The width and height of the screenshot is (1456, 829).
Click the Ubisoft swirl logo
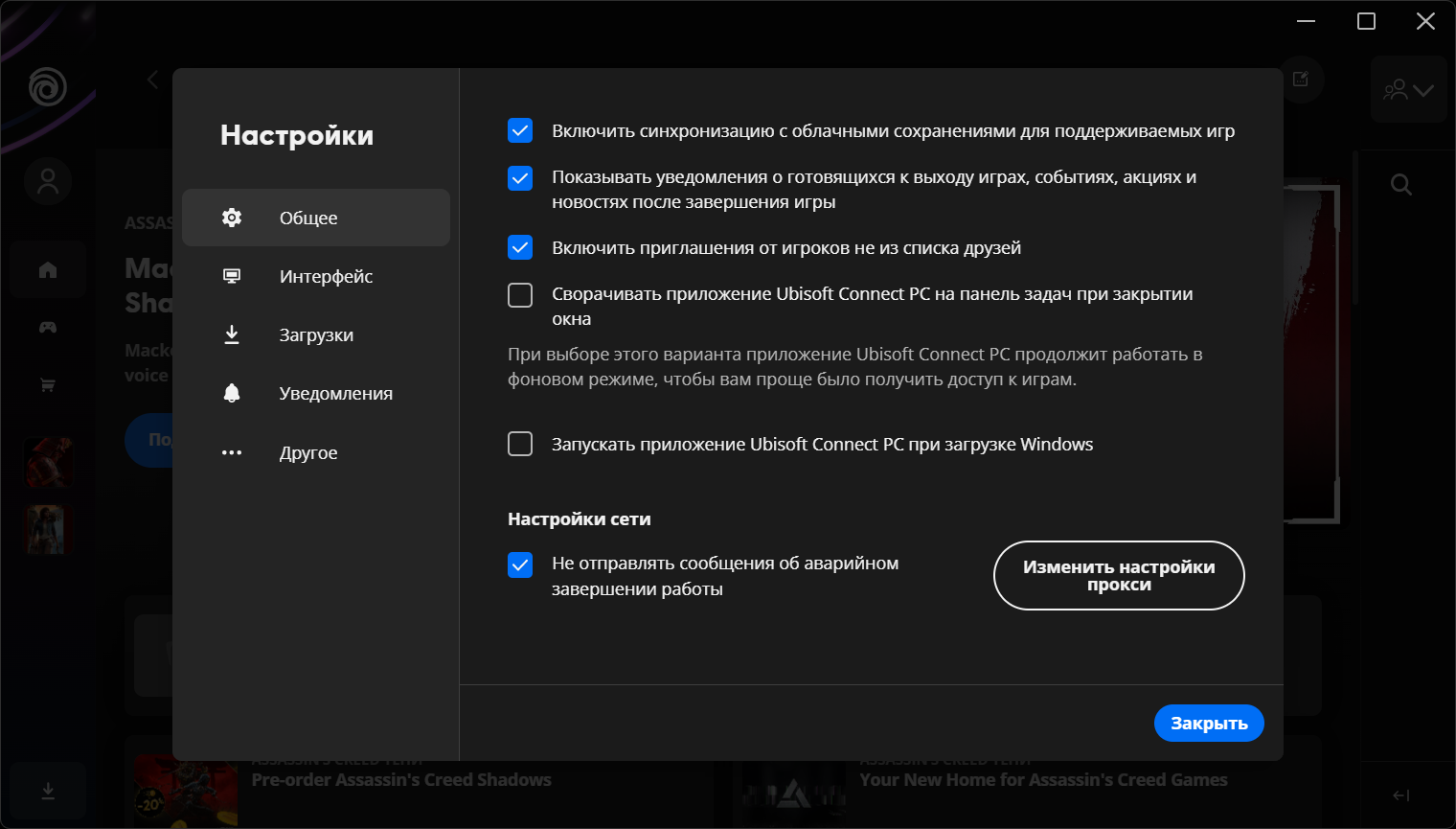[x=47, y=86]
